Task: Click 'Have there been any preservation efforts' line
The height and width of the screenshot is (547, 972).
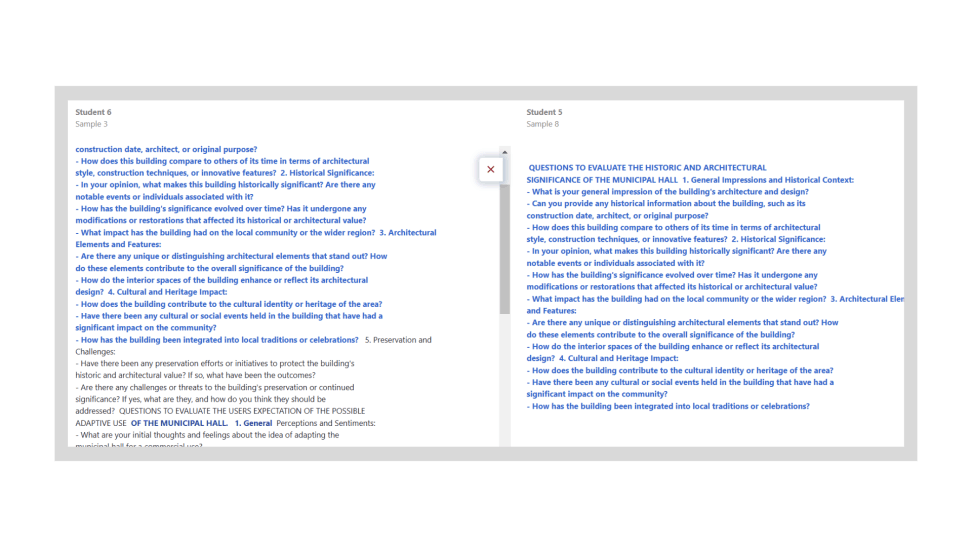Action: 216,364
